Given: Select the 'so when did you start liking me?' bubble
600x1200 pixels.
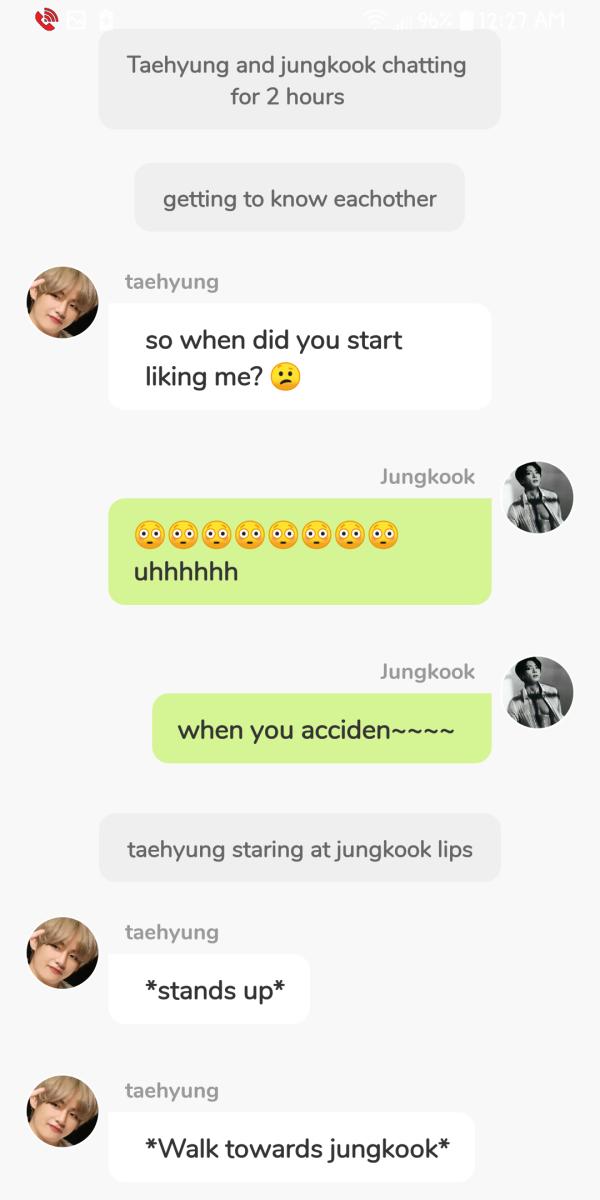Looking at the screenshot, I should pos(300,357).
